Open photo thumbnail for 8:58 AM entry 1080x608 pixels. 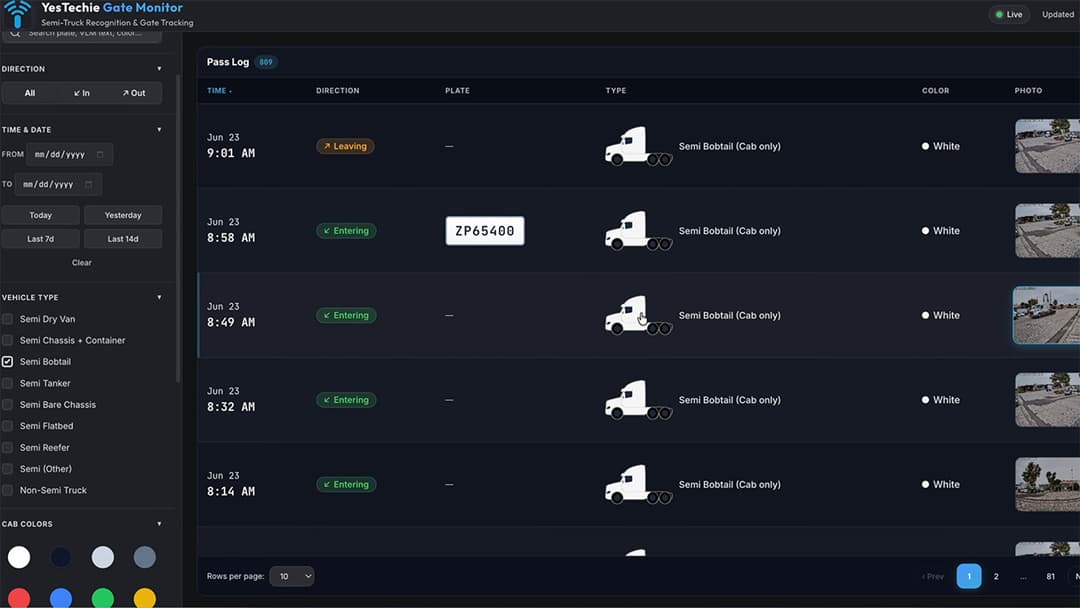tap(1047, 231)
